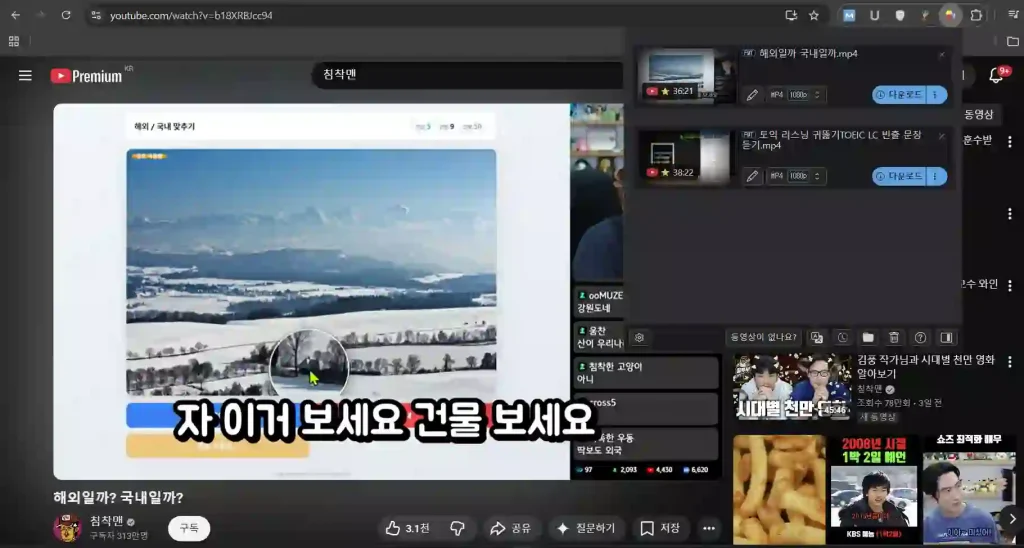
Task: Click the 구독 subscribe button
Action: (189, 528)
